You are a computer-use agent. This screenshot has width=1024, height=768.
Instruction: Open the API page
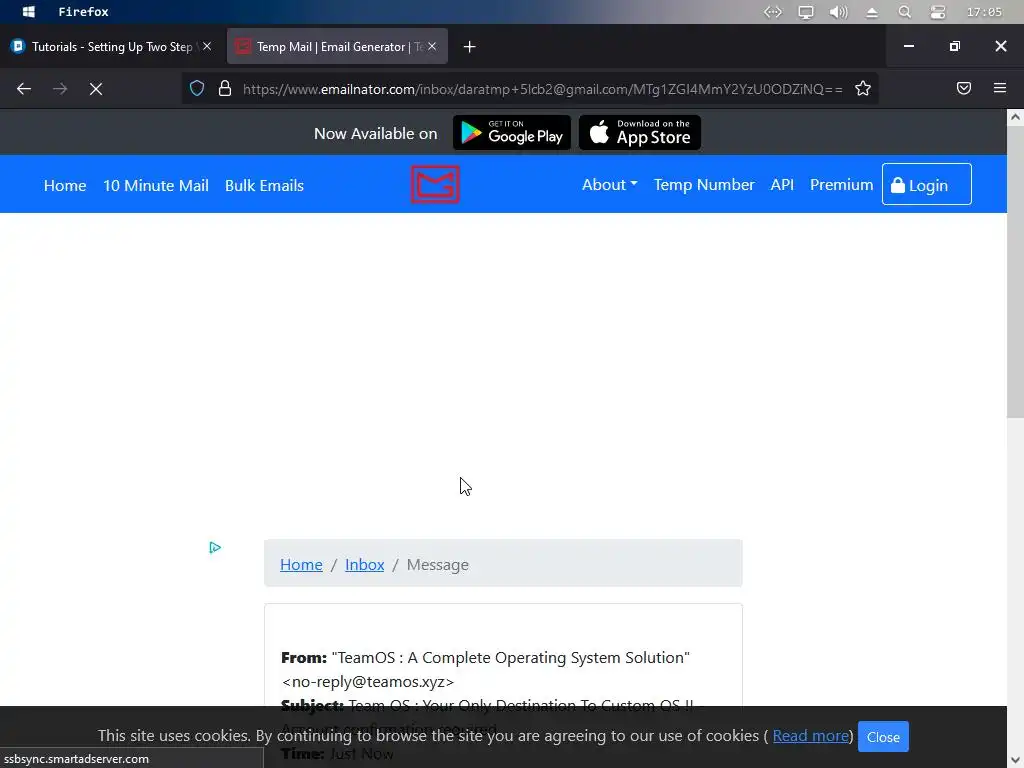click(782, 185)
